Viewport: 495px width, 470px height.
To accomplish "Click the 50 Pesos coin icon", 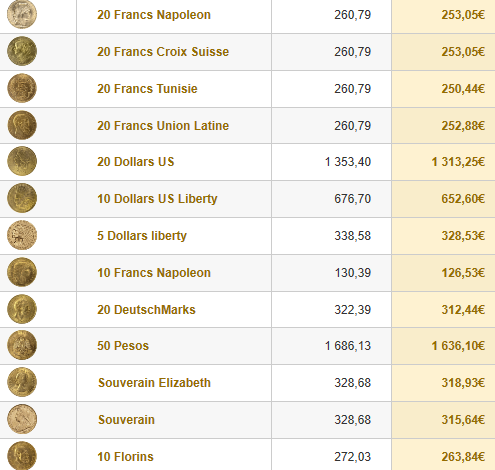I will [x=22, y=345].
